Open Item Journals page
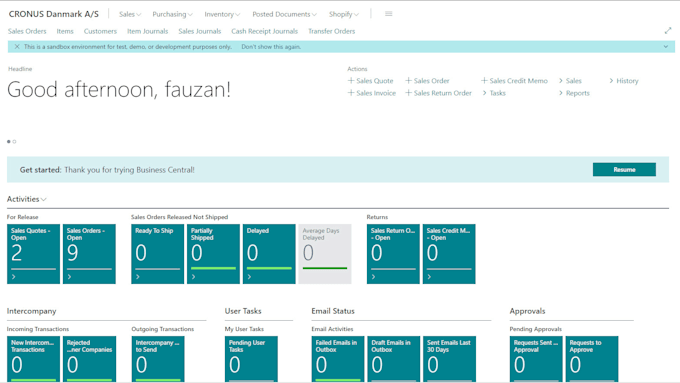Viewport: 680px width, 383px height. click(x=147, y=31)
